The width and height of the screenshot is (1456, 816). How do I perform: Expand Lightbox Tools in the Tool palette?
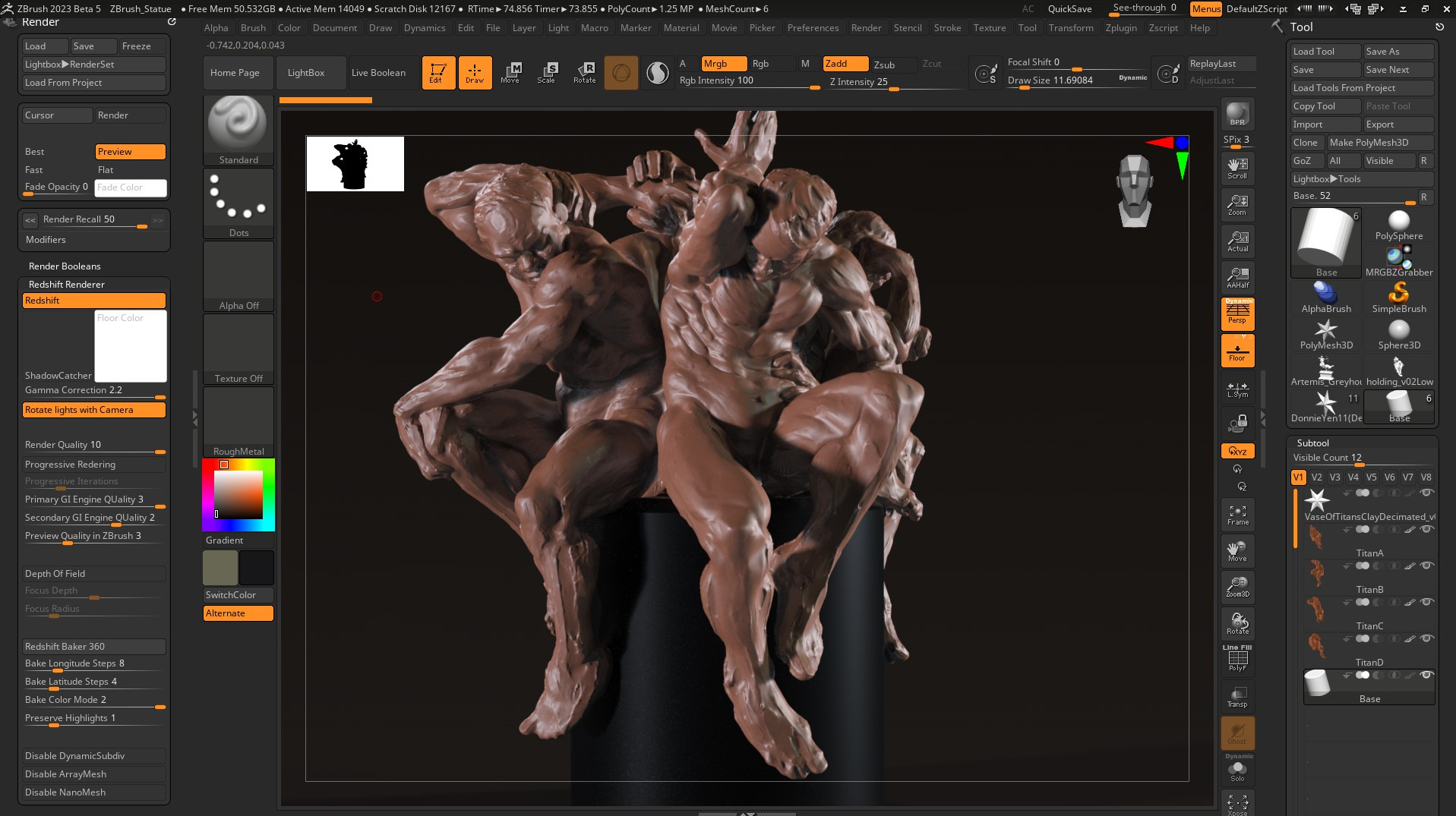point(1363,178)
